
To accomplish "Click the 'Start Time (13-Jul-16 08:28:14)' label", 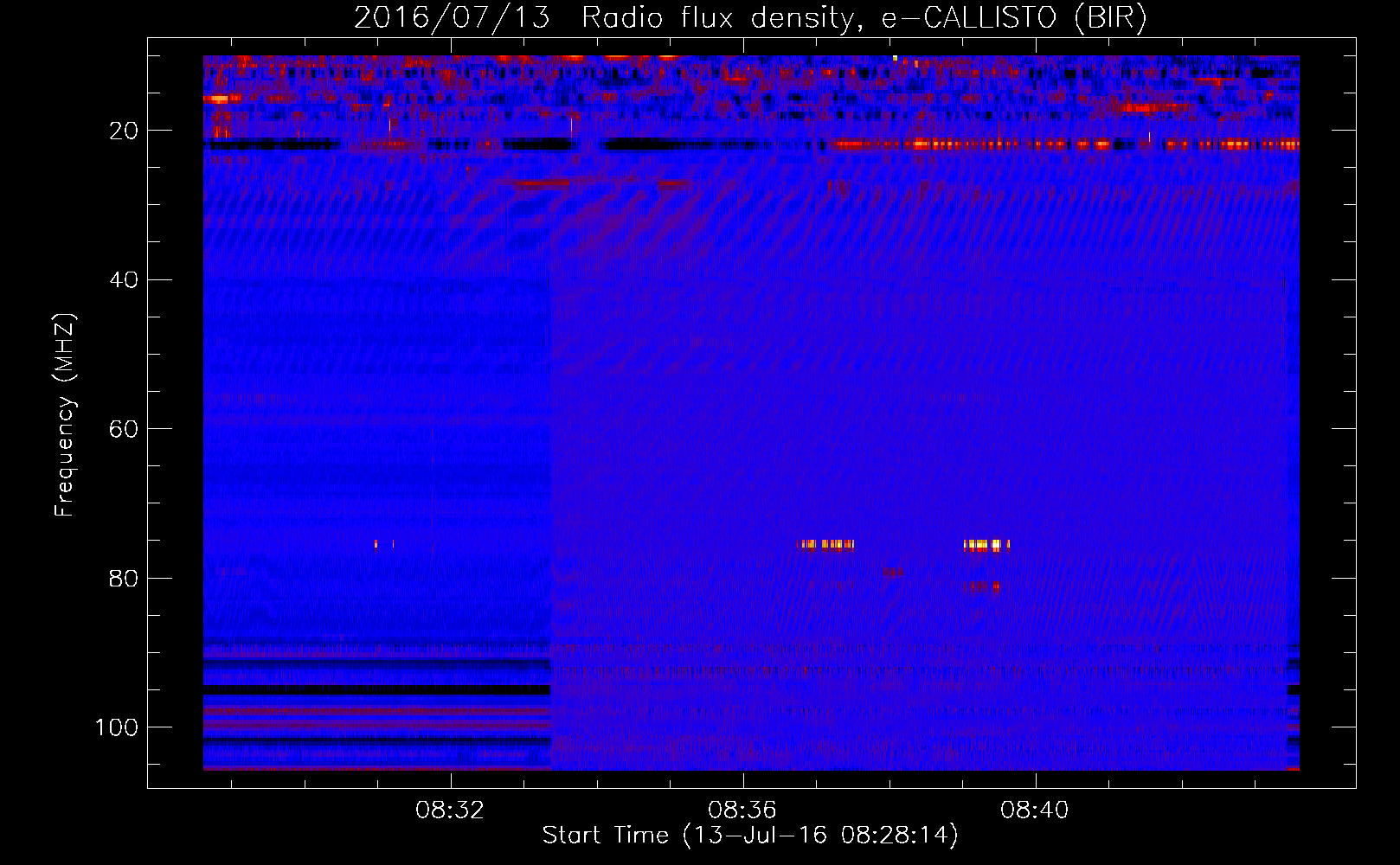I will click(750, 836).
